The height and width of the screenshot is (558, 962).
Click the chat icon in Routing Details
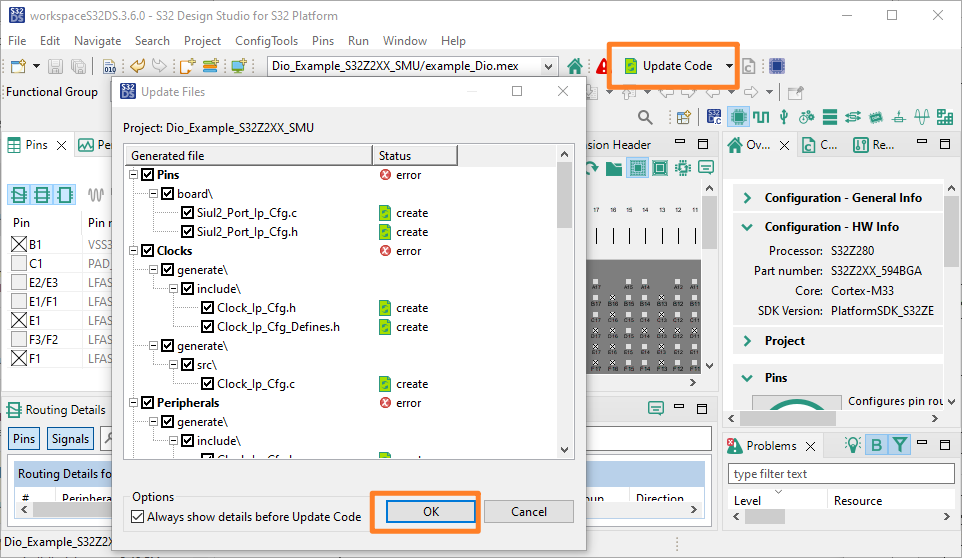click(656, 409)
